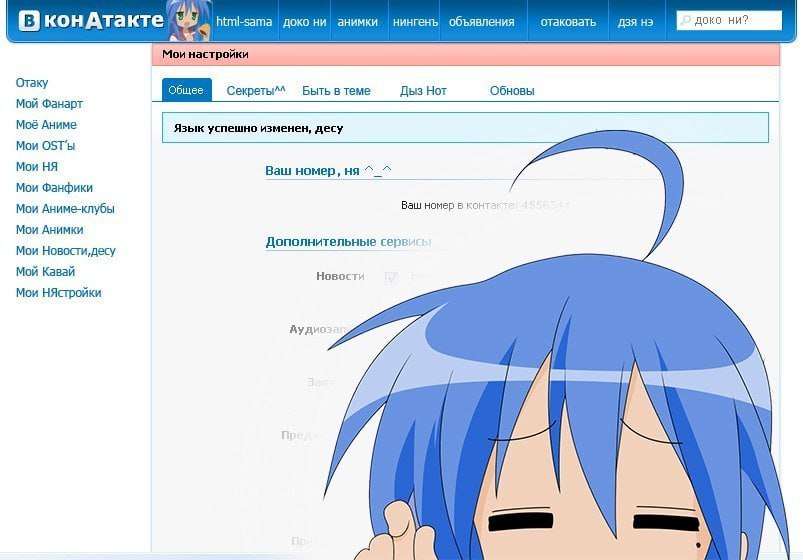Open Мой Фанарт in the sidebar
The width and height of the screenshot is (803, 560).
[x=49, y=104]
